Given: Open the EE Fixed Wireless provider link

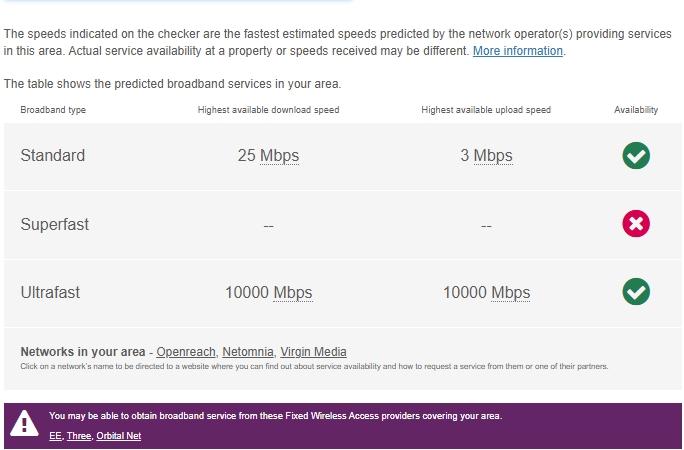Looking at the screenshot, I should coord(55,436).
